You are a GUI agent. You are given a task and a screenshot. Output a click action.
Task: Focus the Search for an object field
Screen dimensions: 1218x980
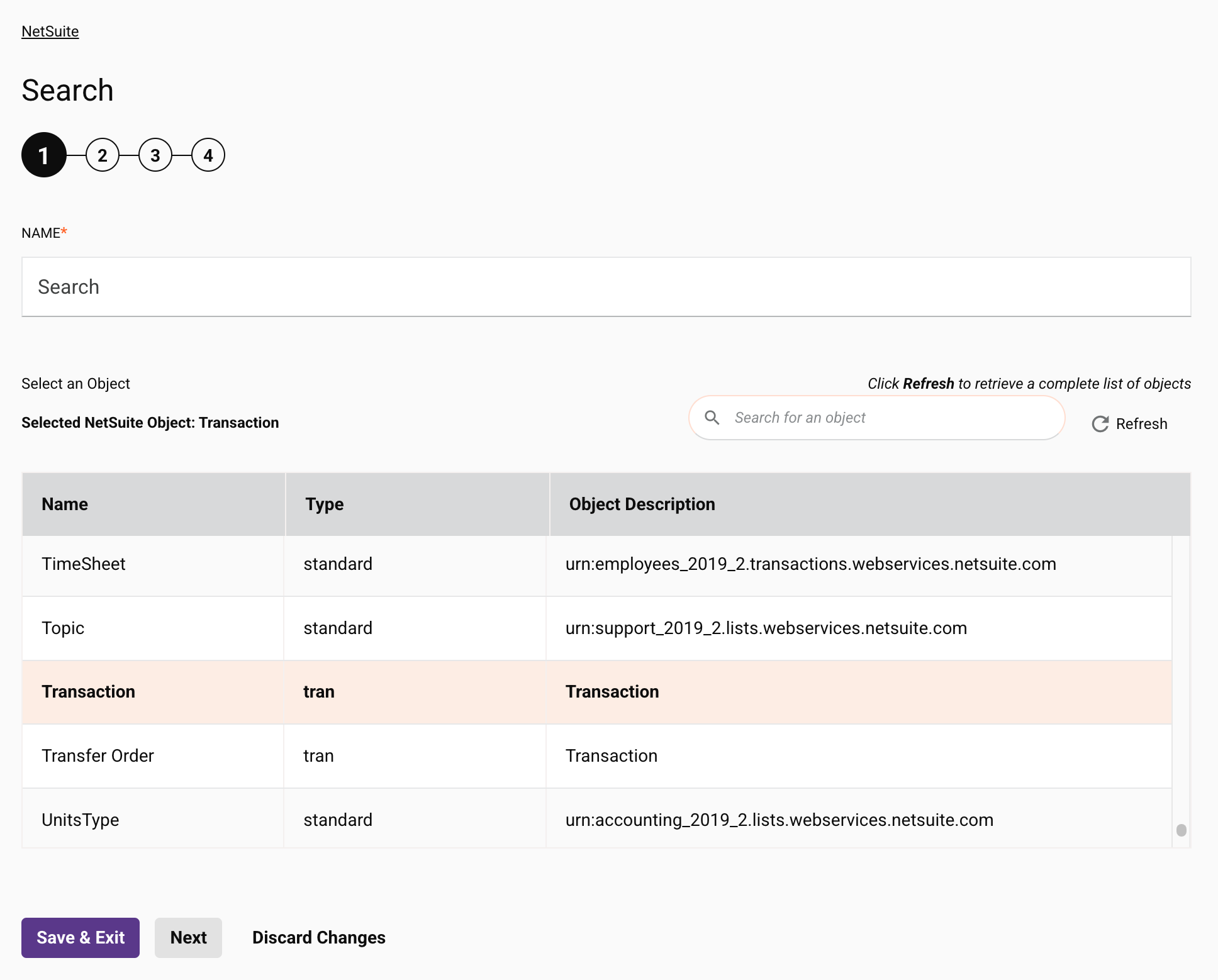tap(877, 418)
